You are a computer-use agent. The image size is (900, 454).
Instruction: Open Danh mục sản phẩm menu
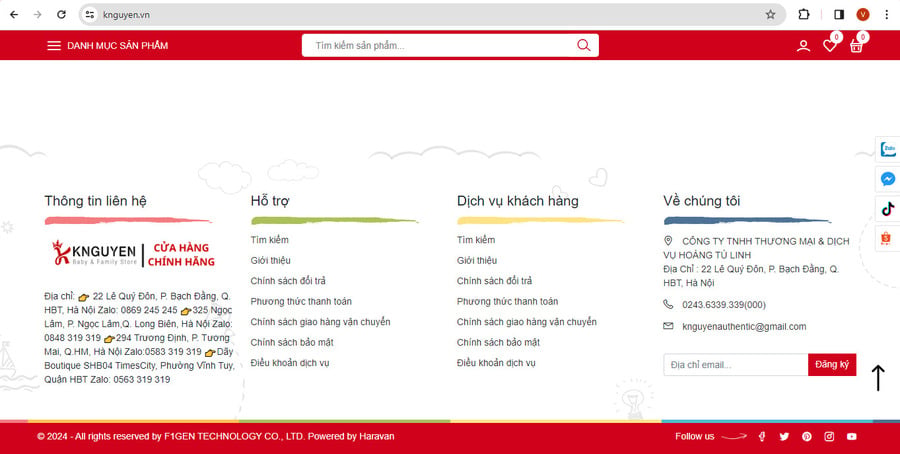[x=118, y=45]
